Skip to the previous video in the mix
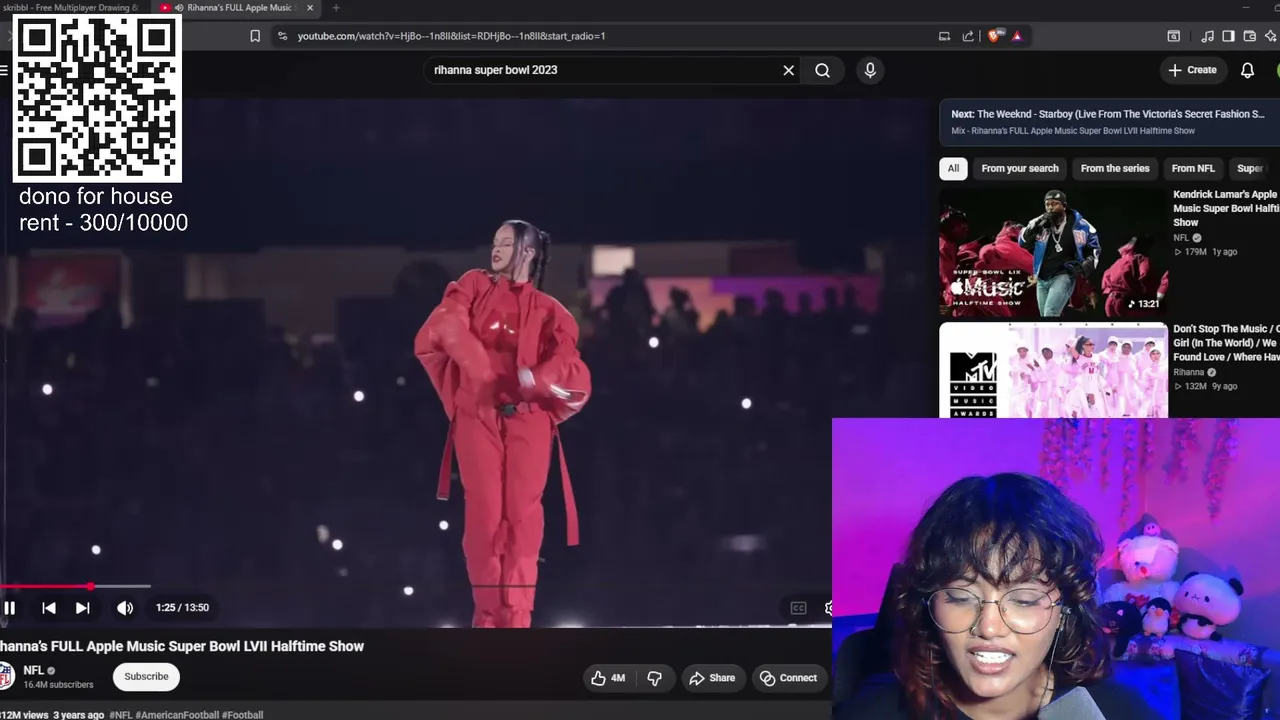Image resolution: width=1280 pixels, height=720 pixels. tap(48, 608)
